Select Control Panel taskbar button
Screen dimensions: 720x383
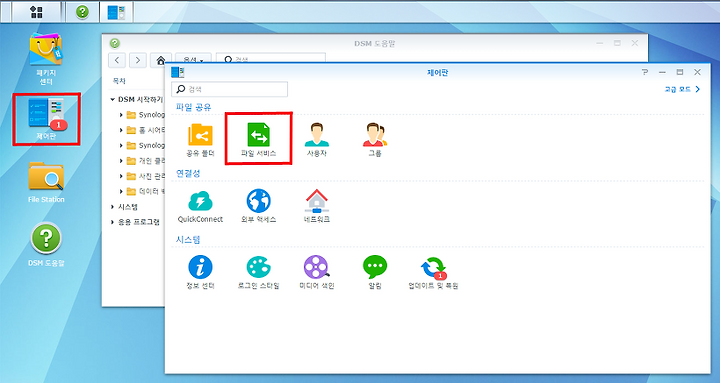coord(116,12)
